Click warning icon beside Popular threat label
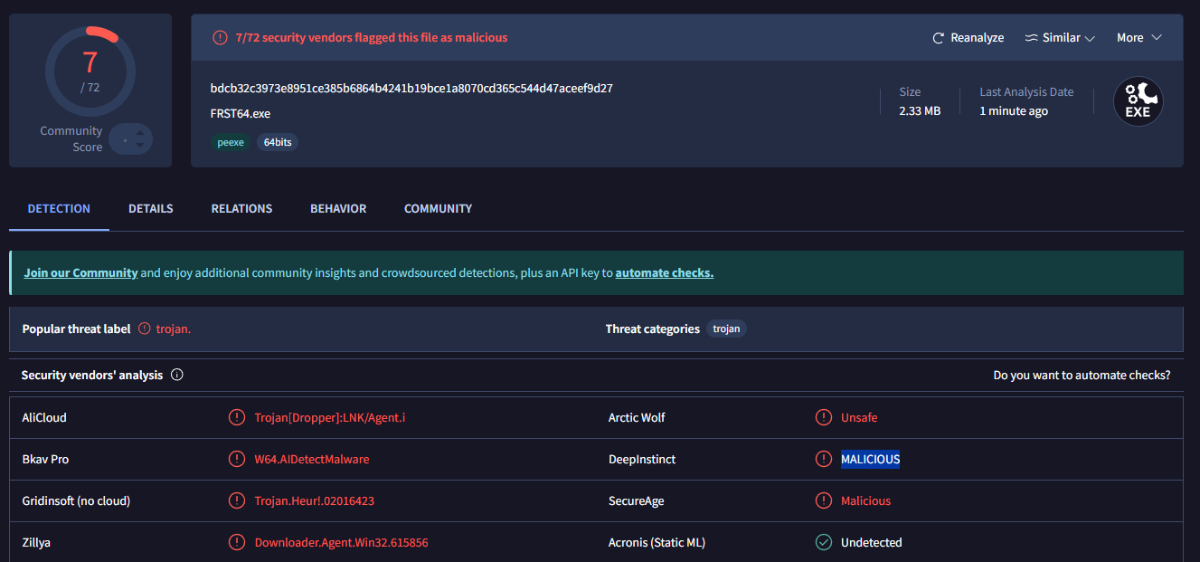Image resolution: width=1200 pixels, height=562 pixels. pyautogui.click(x=144, y=329)
